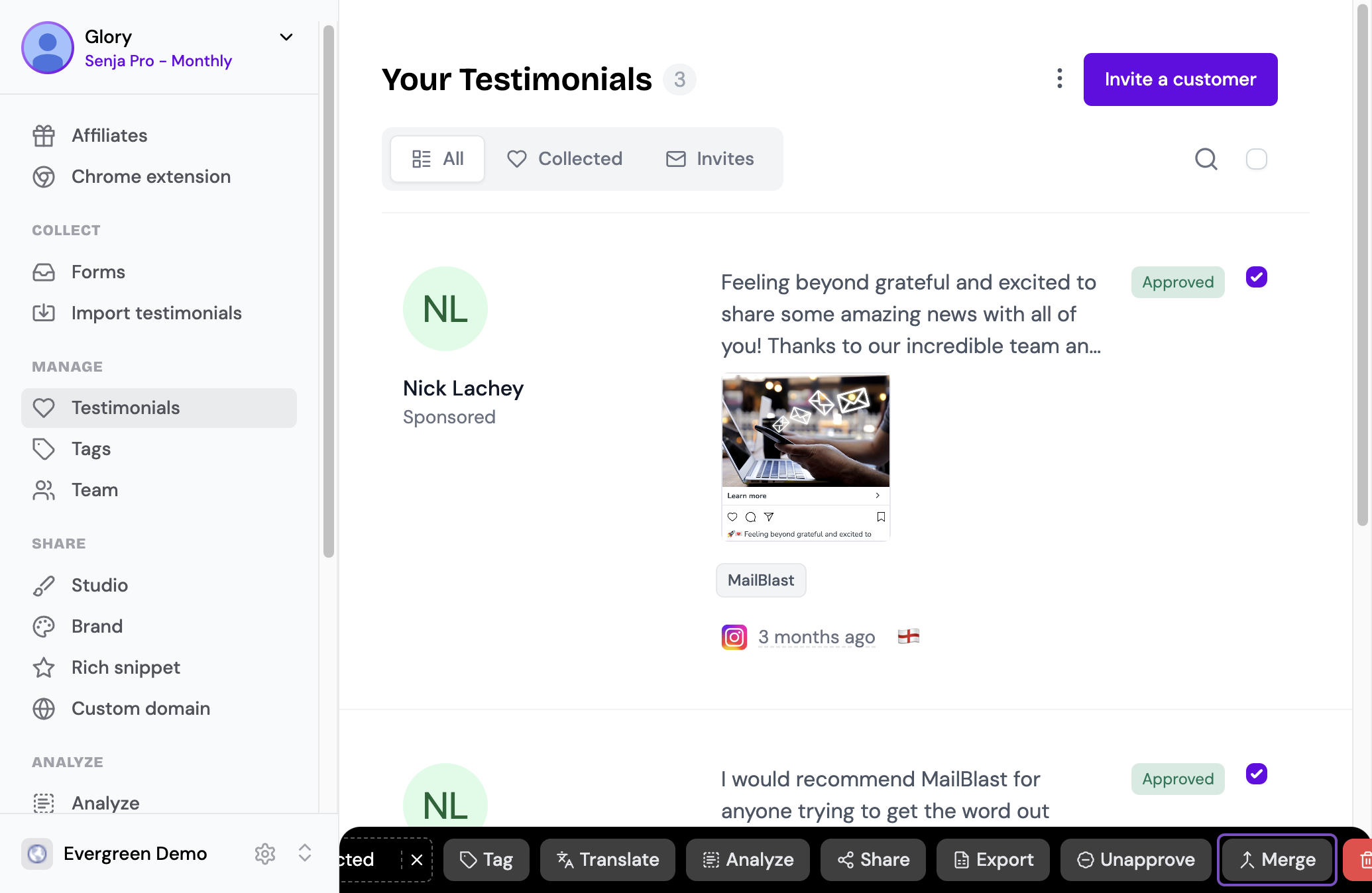Click the Instagram source icon
Image resolution: width=1372 pixels, height=893 pixels.
[x=734, y=637]
